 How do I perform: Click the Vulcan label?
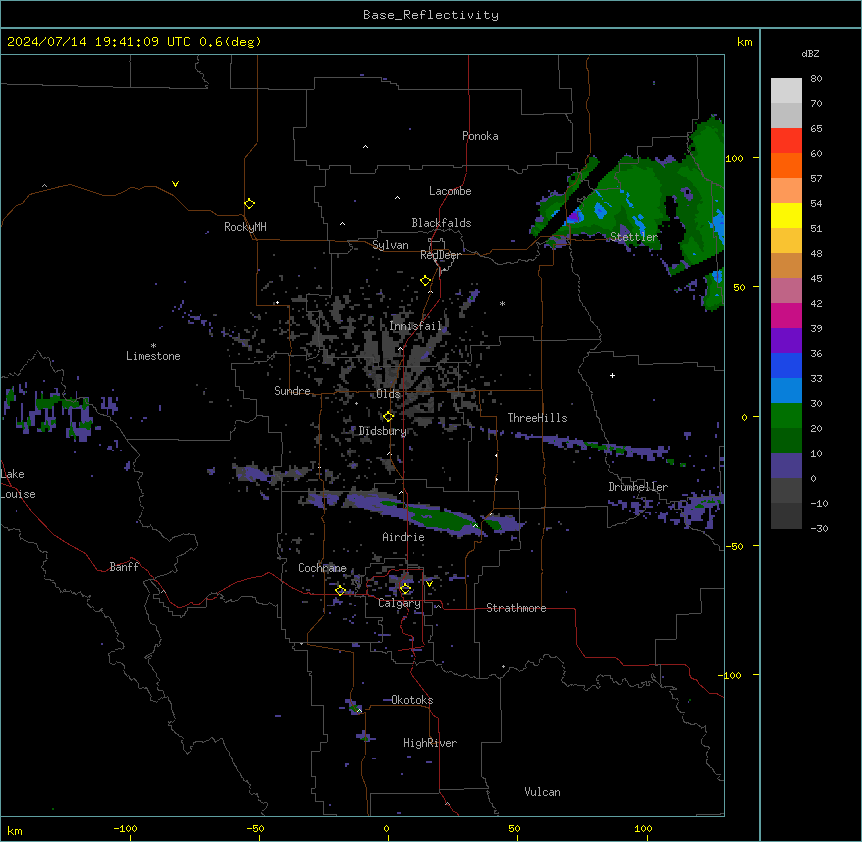coord(542,792)
